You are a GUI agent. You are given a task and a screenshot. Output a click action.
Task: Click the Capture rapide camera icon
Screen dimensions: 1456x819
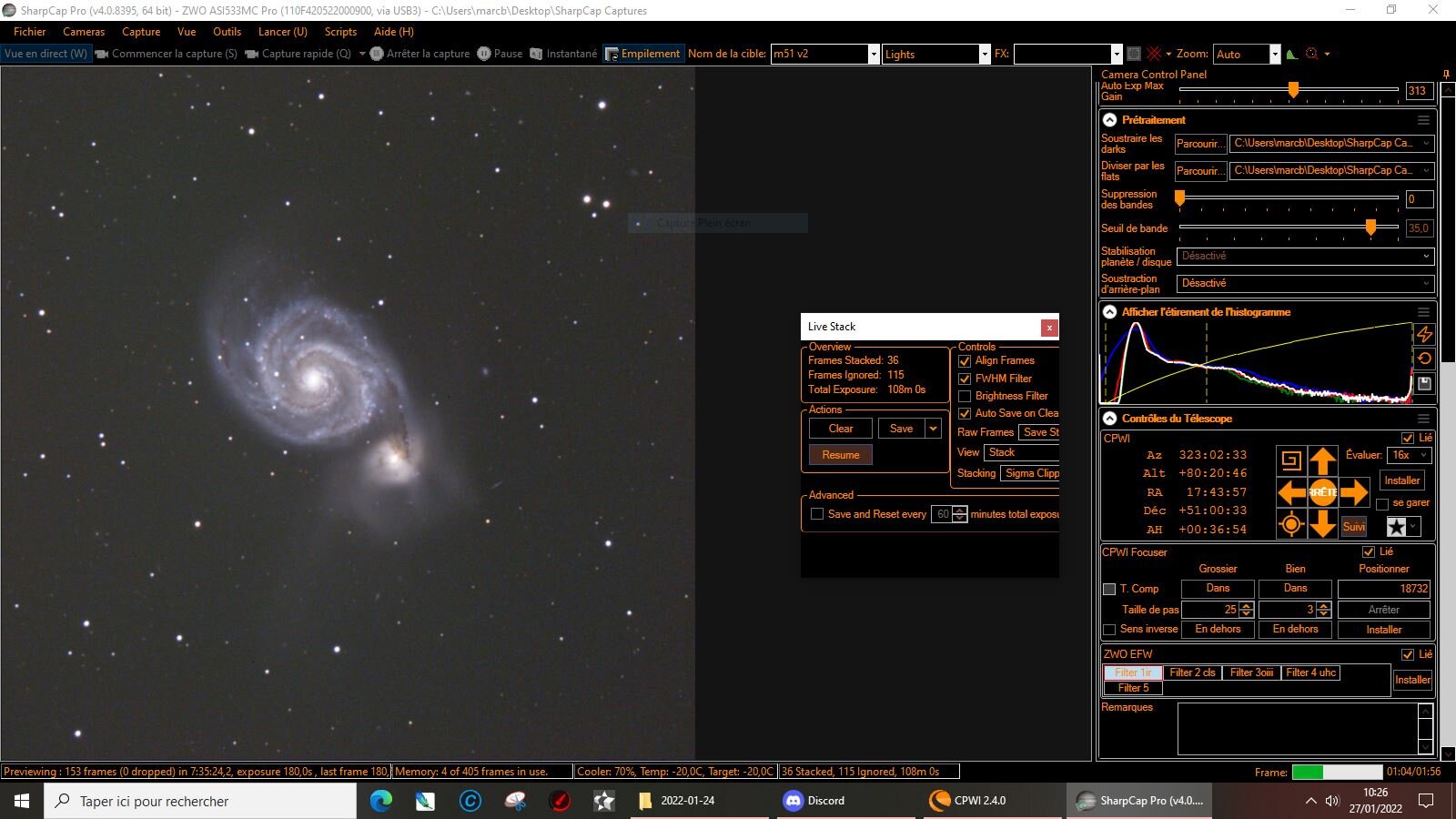[x=252, y=54]
